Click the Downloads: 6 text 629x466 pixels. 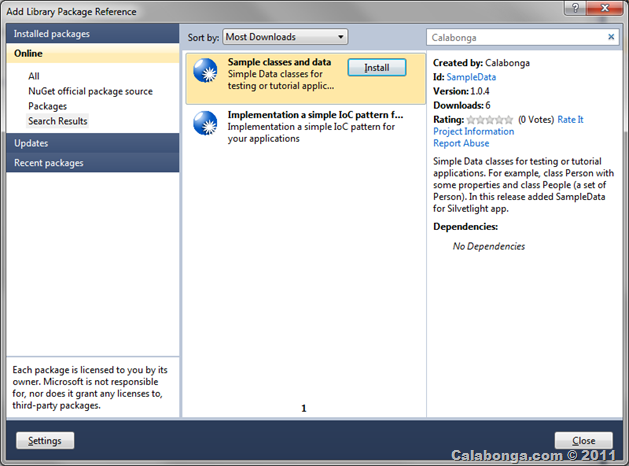pos(461,105)
